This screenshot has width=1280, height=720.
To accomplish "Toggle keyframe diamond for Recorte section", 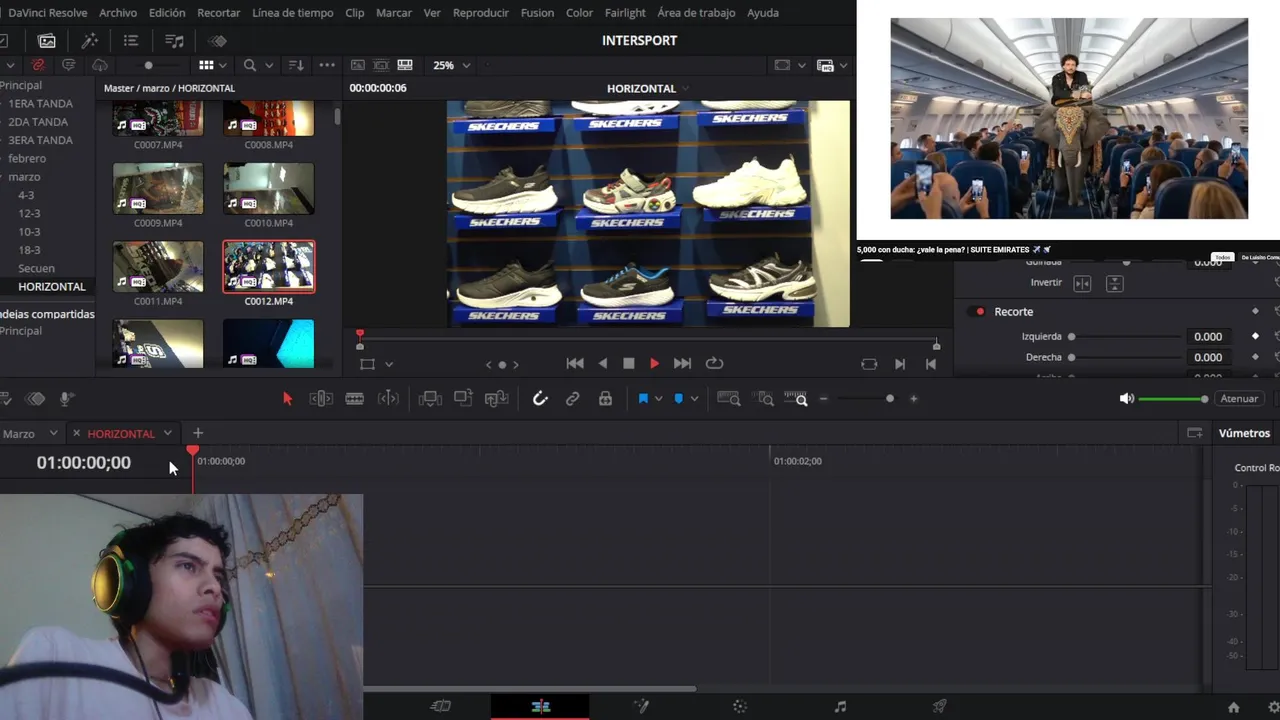I will pyautogui.click(x=1255, y=311).
